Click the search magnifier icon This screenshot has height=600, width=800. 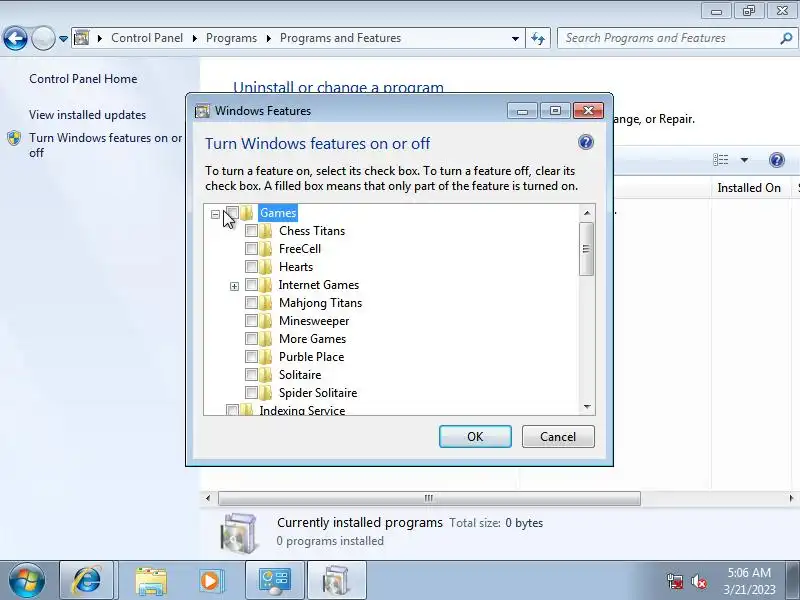pyautogui.click(x=786, y=38)
